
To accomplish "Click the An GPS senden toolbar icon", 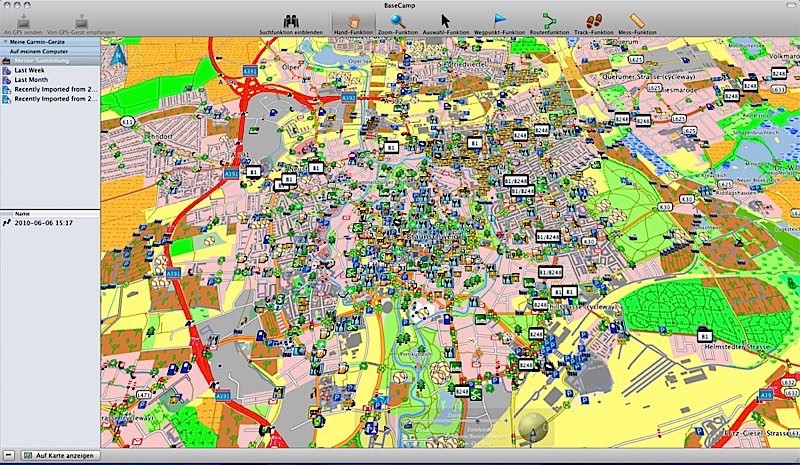I will (23, 21).
